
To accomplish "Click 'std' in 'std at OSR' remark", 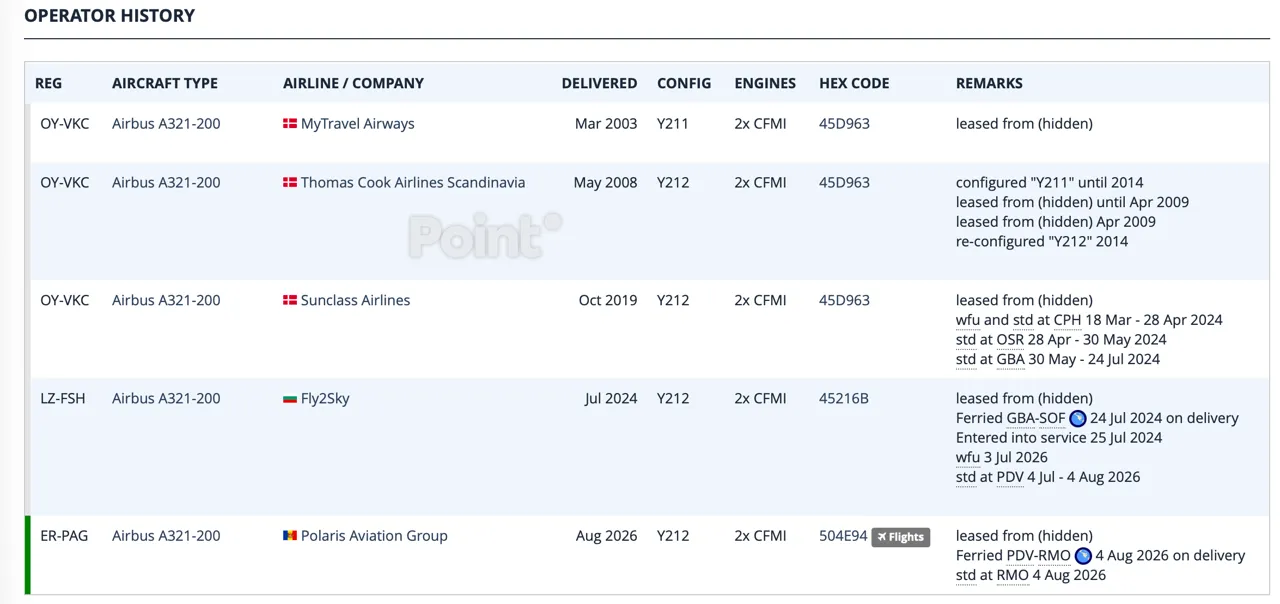I will coord(966,340).
